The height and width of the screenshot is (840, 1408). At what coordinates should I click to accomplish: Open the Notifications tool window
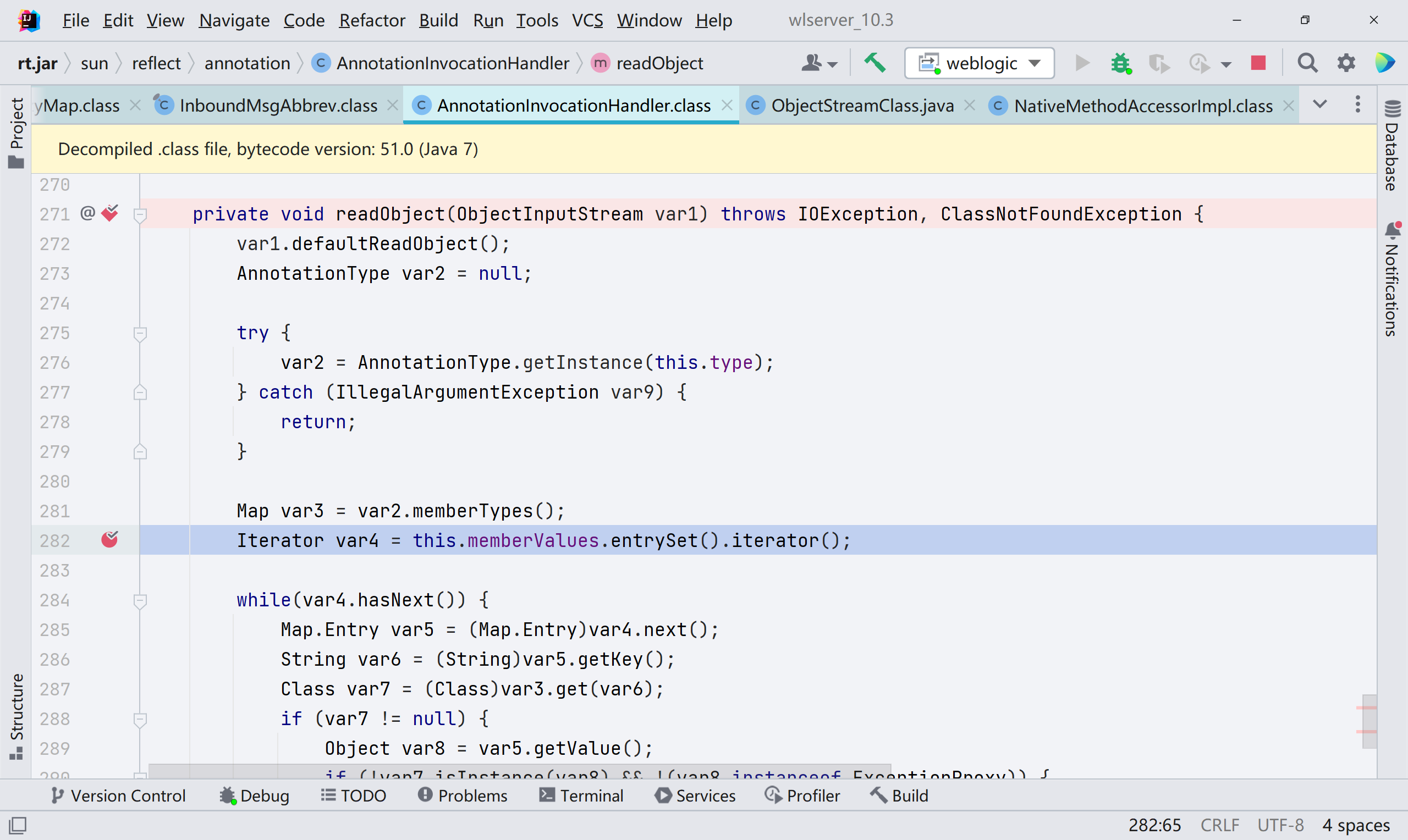coord(1392,279)
